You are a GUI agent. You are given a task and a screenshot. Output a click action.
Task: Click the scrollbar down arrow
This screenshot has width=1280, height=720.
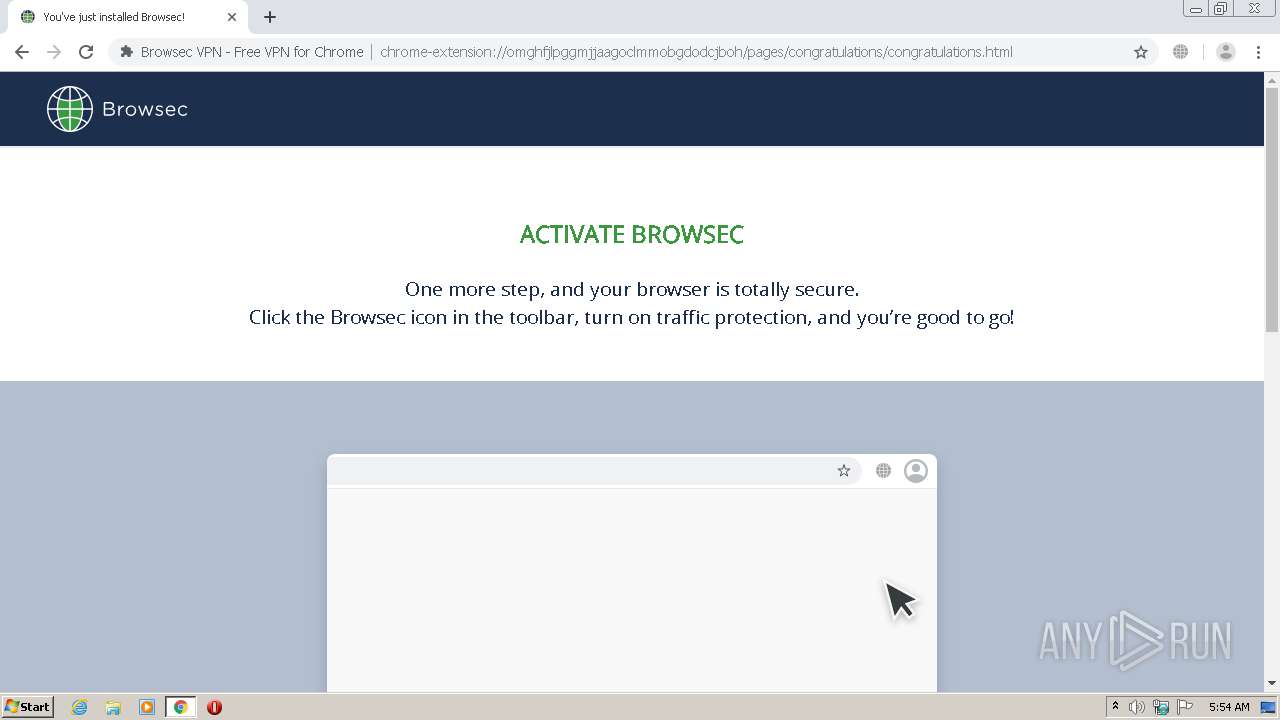tap(1272, 683)
